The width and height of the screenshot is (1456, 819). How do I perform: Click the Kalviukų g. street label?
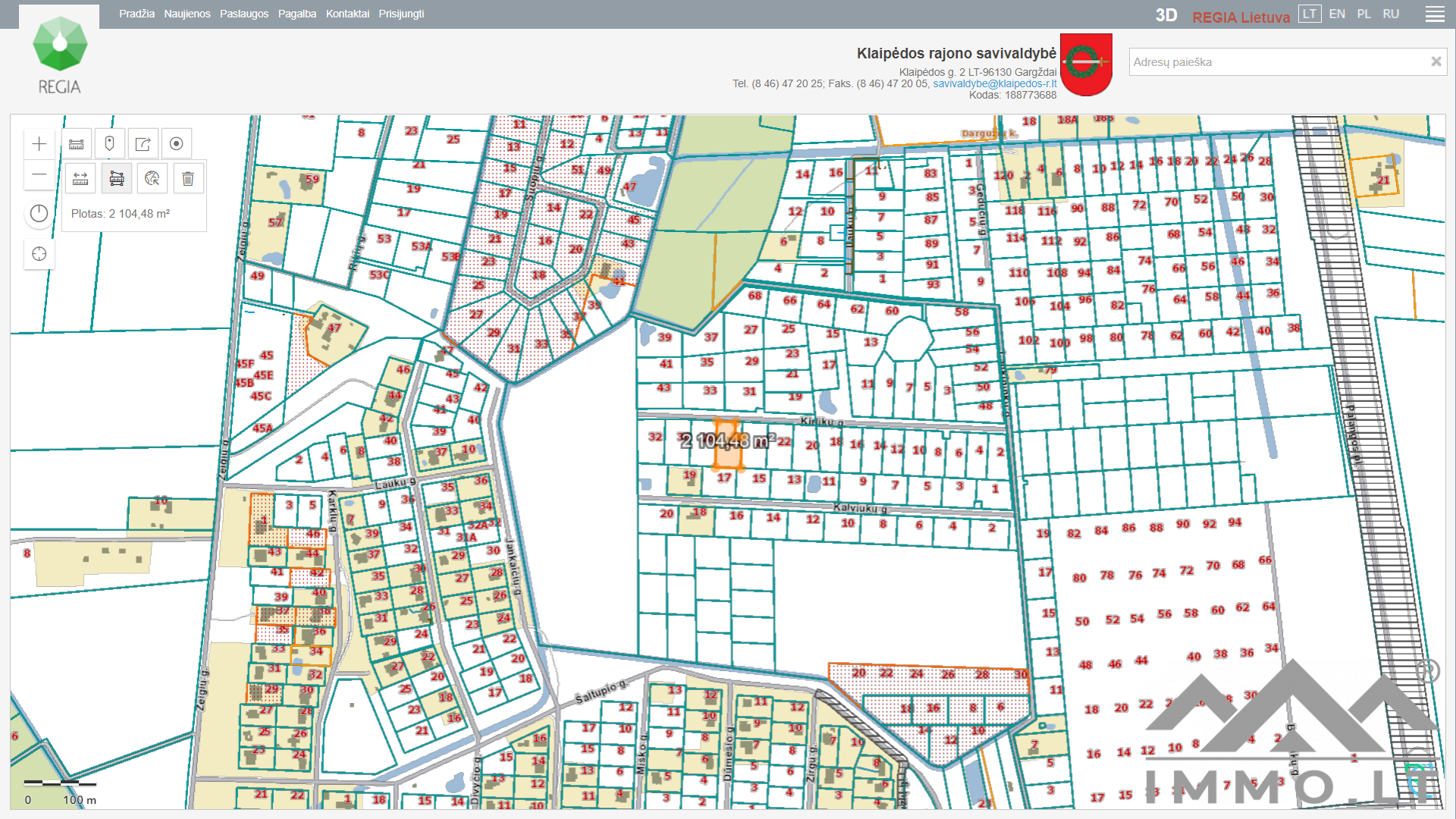[861, 507]
